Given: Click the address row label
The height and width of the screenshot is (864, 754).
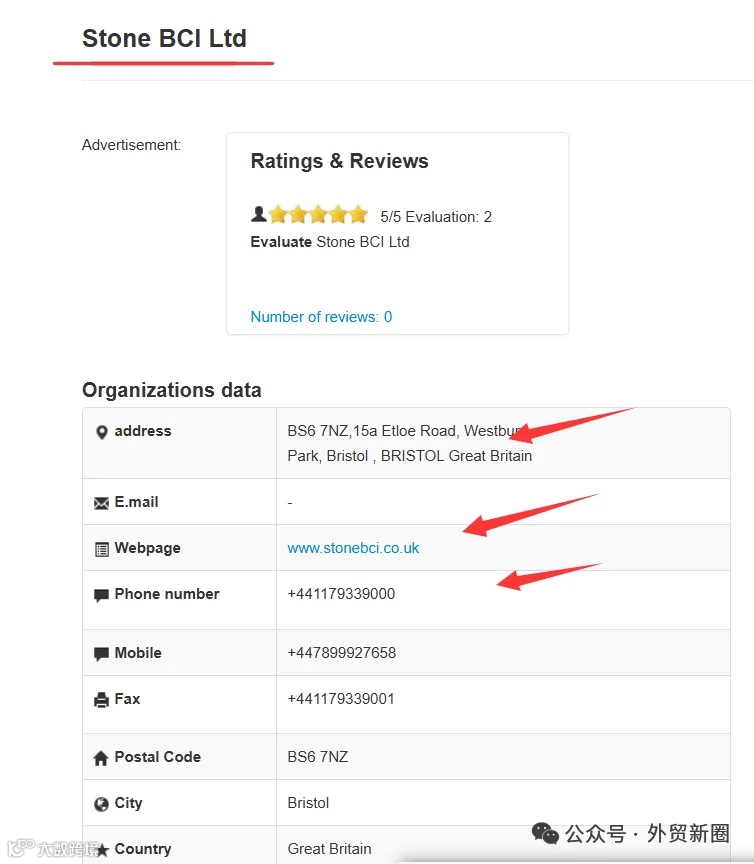Looking at the screenshot, I should tap(143, 431).
